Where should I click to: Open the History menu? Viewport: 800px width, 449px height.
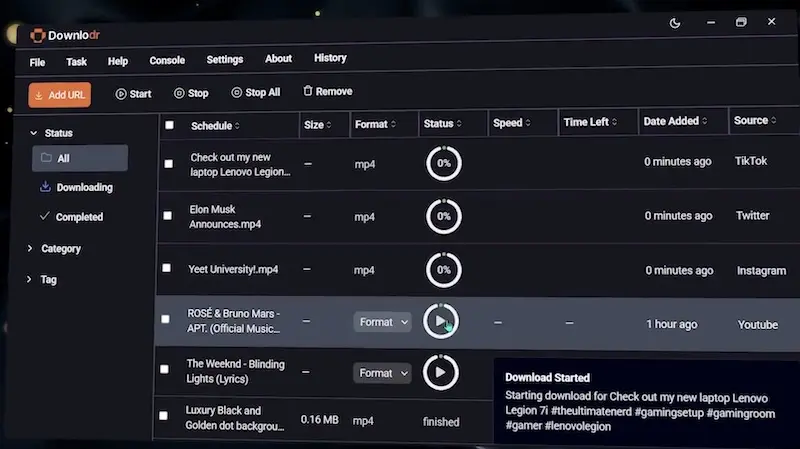[330, 58]
